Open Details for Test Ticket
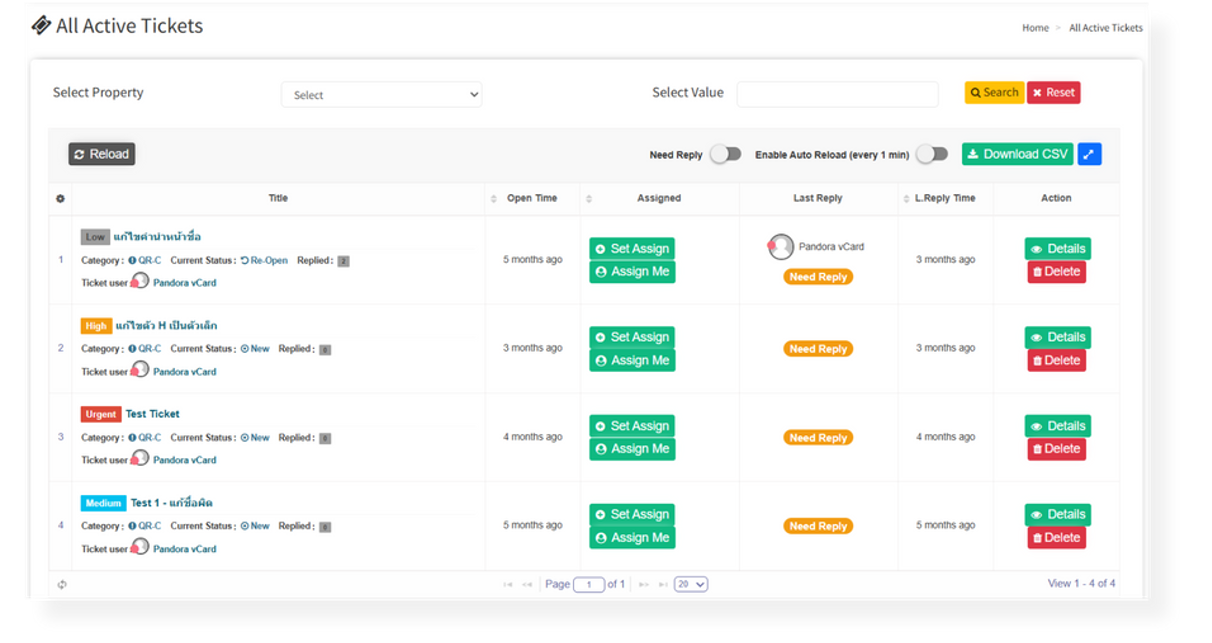This screenshot has height=643, width=1212. tap(1058, 426)
